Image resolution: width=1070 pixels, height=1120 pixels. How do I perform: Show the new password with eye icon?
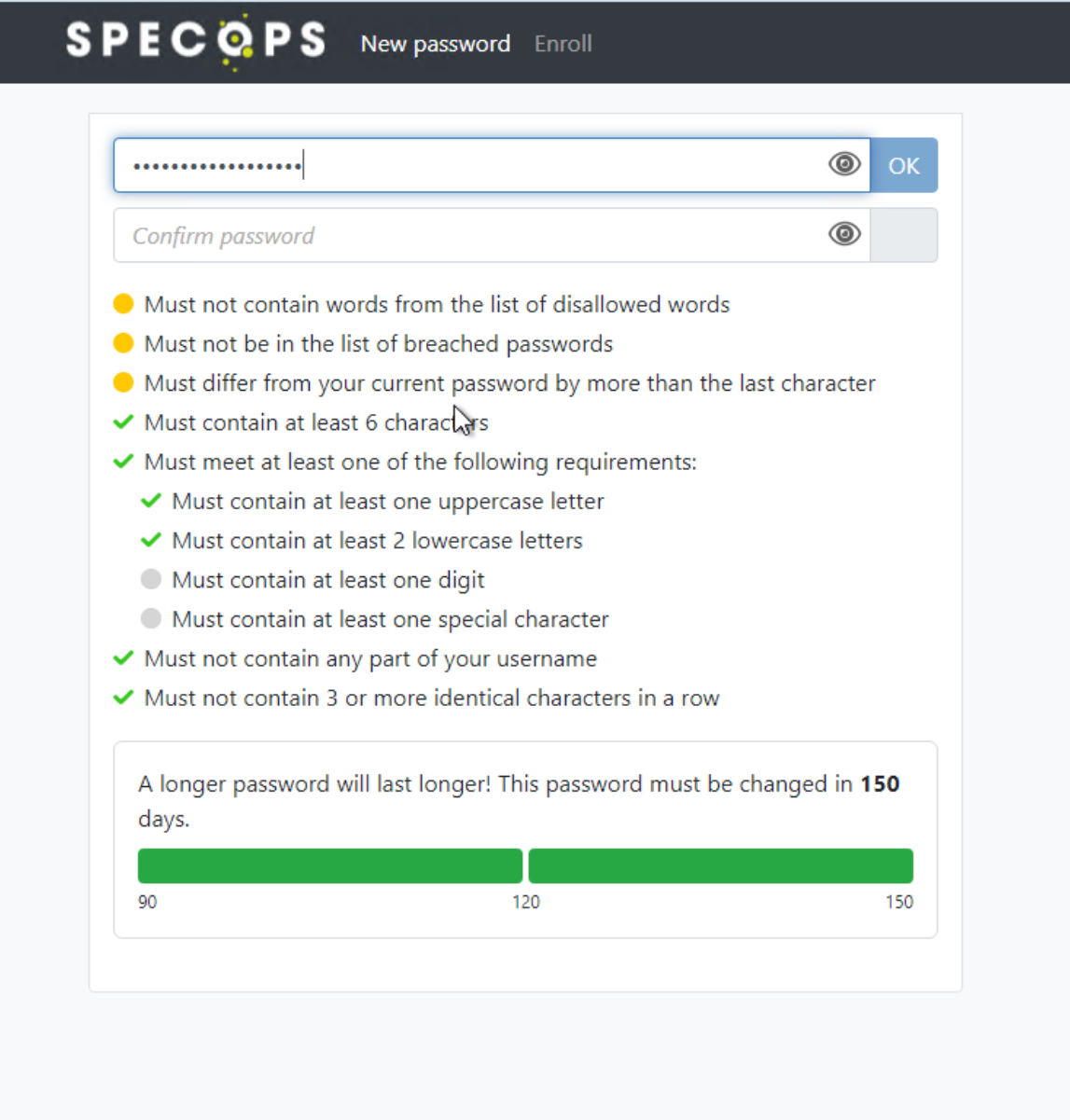tap(844, 164)
